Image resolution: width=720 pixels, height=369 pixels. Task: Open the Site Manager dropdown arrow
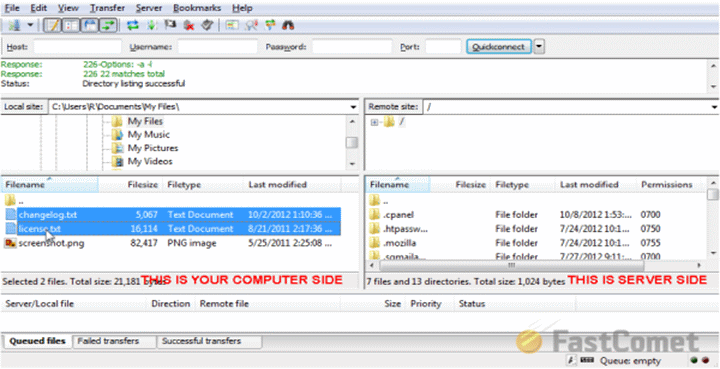click(30, 25)
